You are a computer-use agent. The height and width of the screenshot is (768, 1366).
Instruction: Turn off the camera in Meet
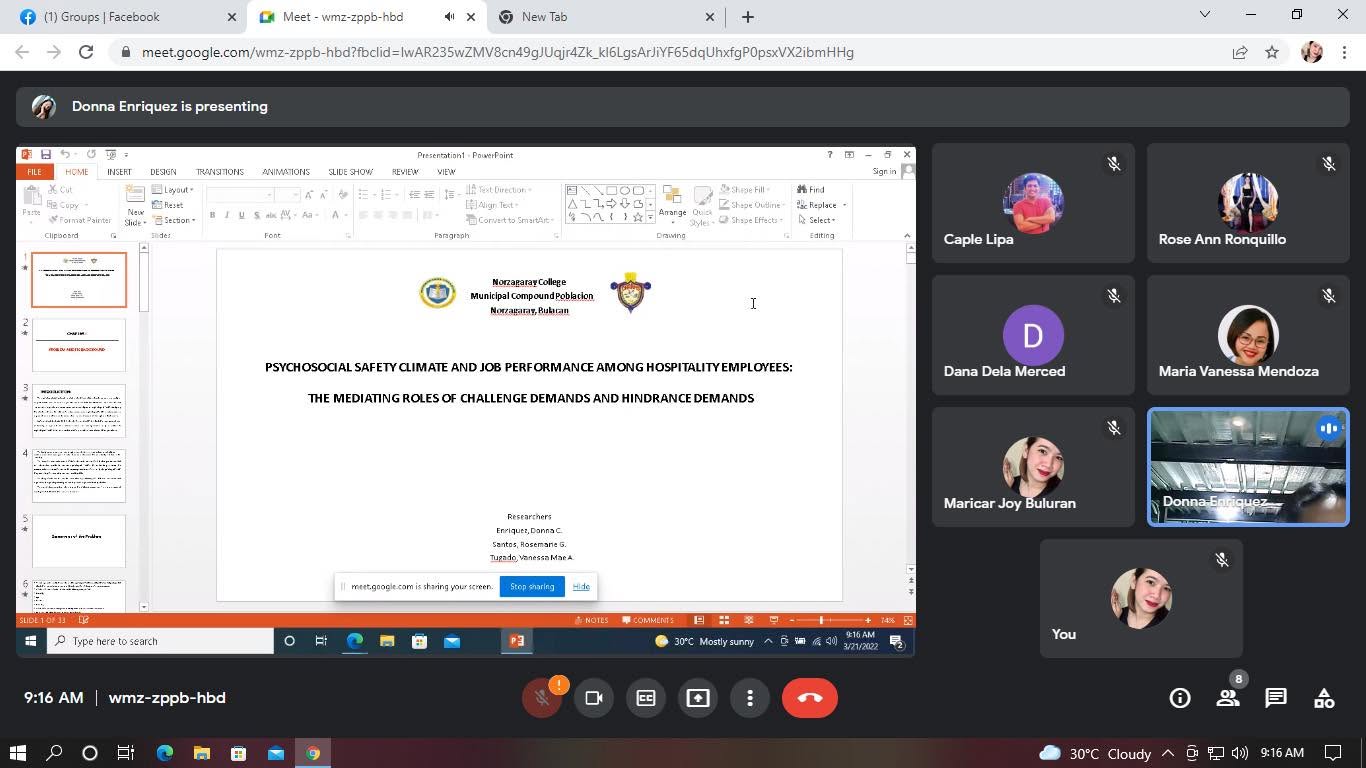[x=594, y=698]
